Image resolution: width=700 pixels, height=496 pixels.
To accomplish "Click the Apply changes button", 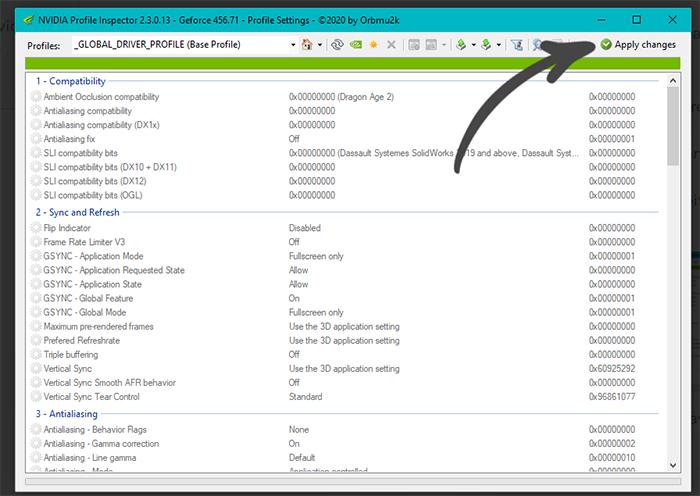I will point(638,45).
